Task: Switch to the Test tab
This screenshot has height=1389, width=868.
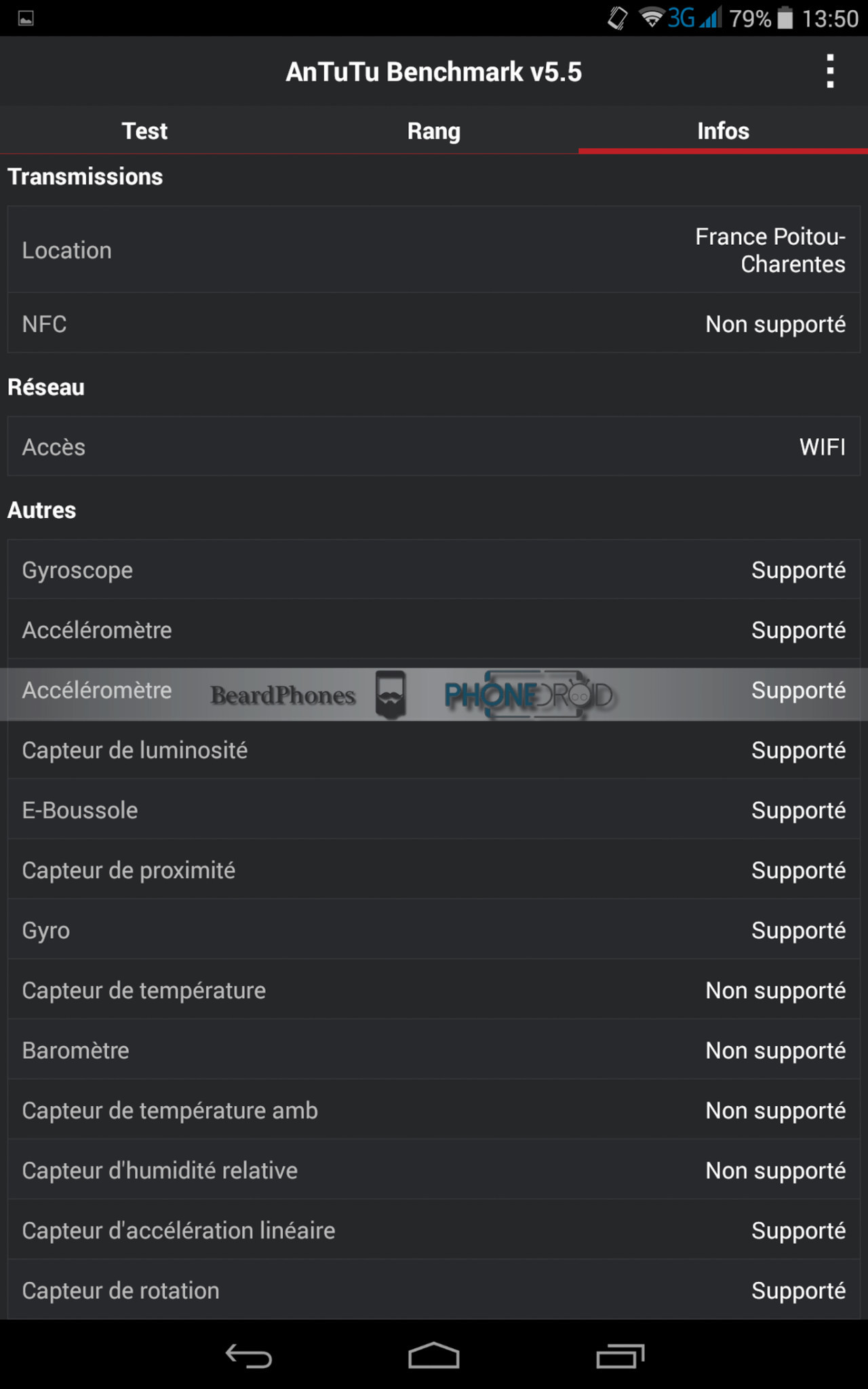Action: 144,130
